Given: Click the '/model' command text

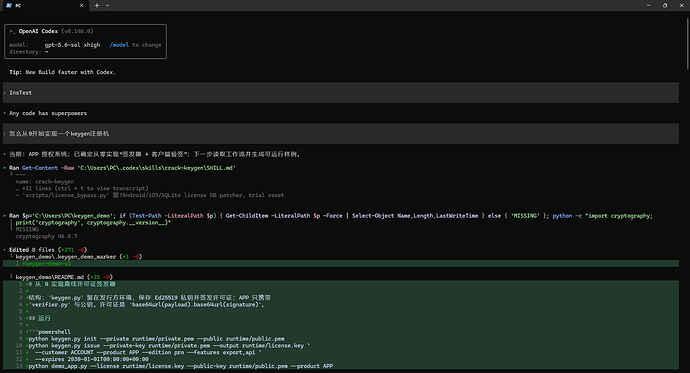Looking at the screenshot, I should (119, 45).
